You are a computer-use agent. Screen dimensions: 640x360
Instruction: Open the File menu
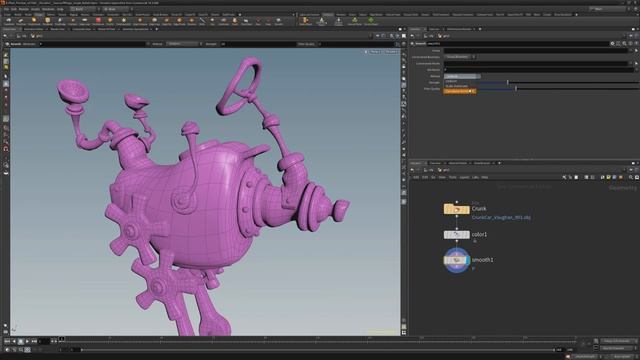7,9
